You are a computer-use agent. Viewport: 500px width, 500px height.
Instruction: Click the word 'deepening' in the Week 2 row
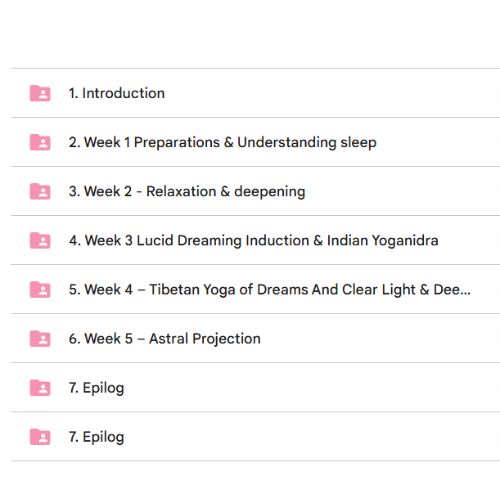(x=270, y=192)
